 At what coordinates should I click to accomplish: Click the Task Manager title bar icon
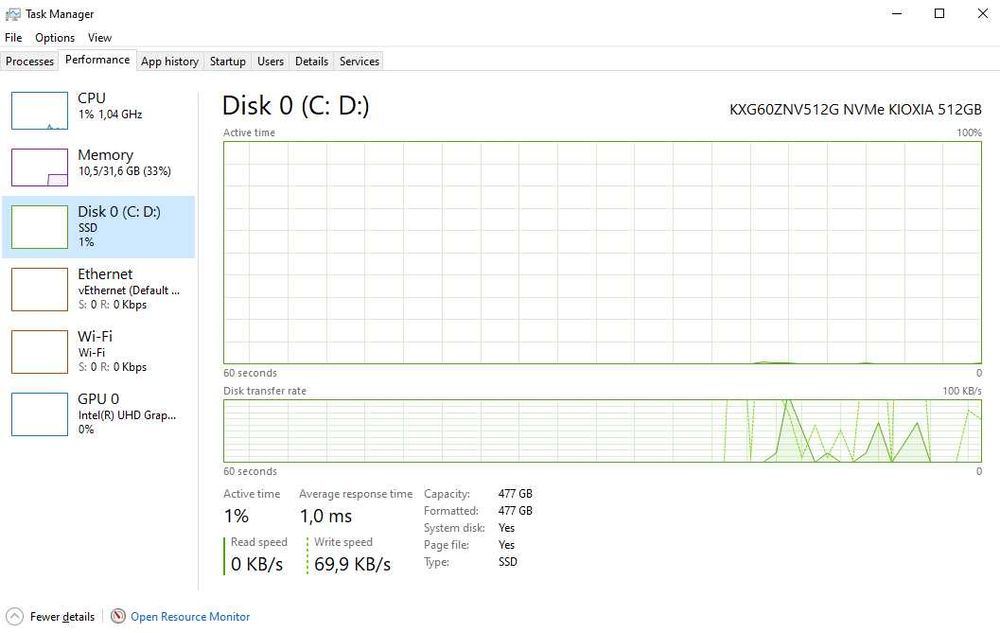click(13, 14)
